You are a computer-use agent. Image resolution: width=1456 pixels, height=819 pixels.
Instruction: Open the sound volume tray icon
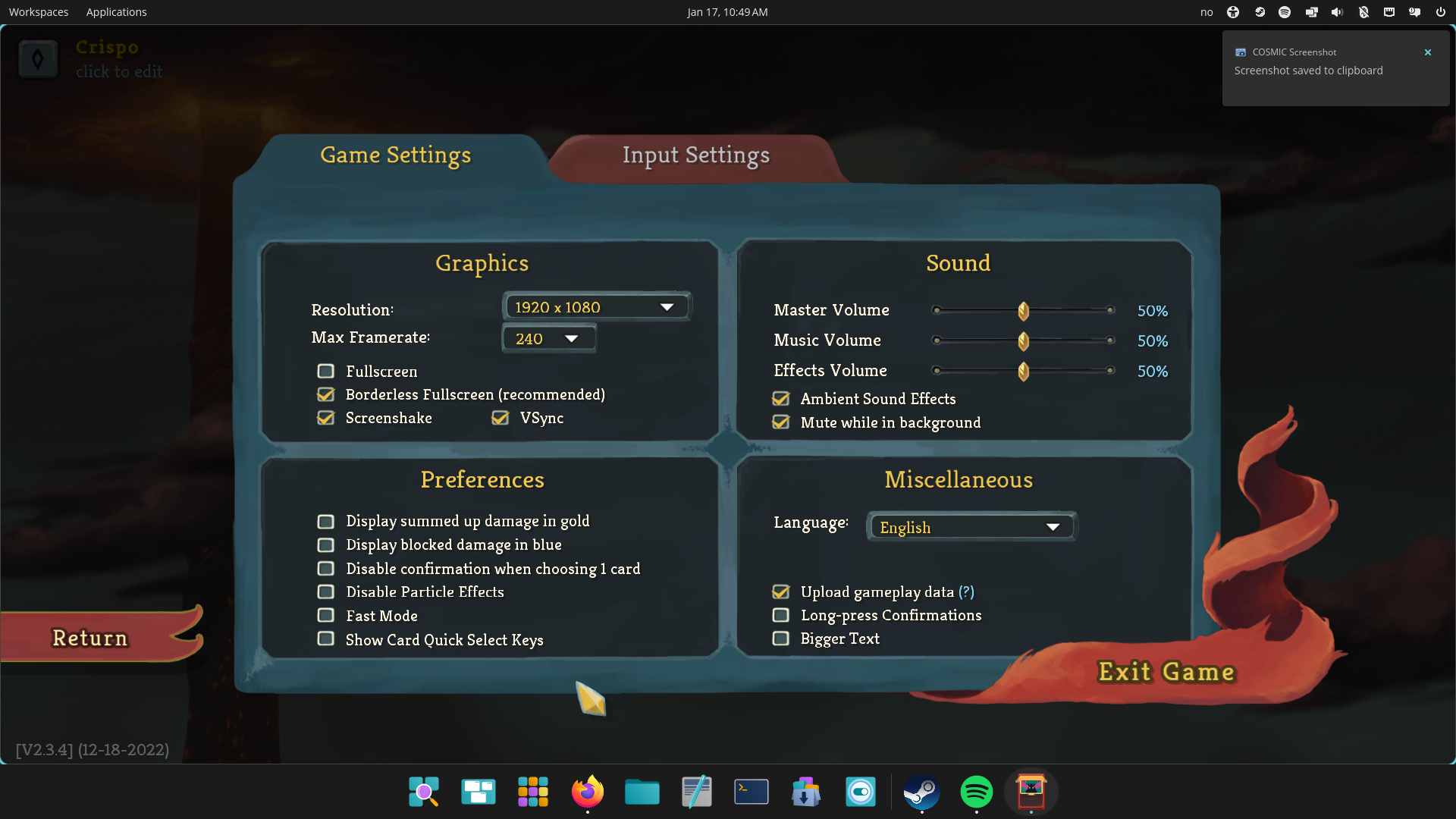[x=1337, y=12]
